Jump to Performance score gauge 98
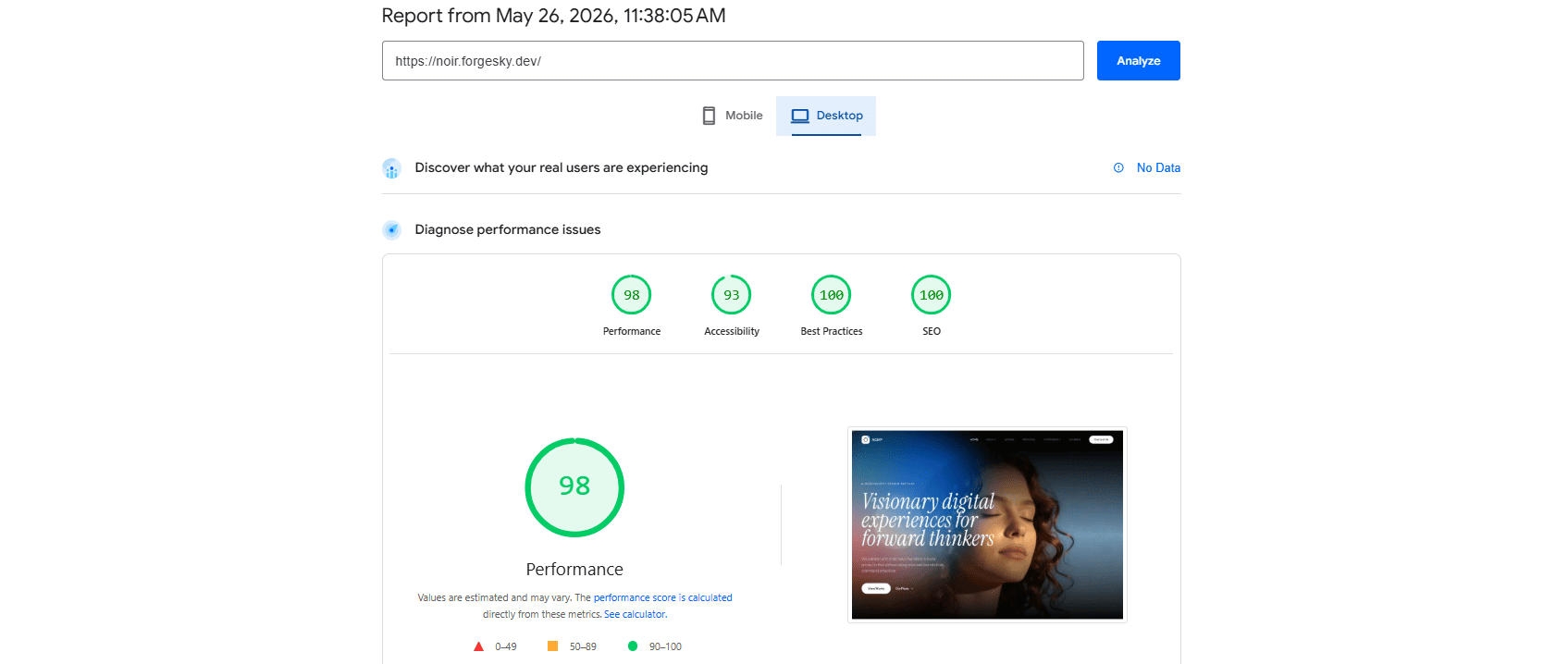Screen dimensions: 1568x664 pos(632,295)
